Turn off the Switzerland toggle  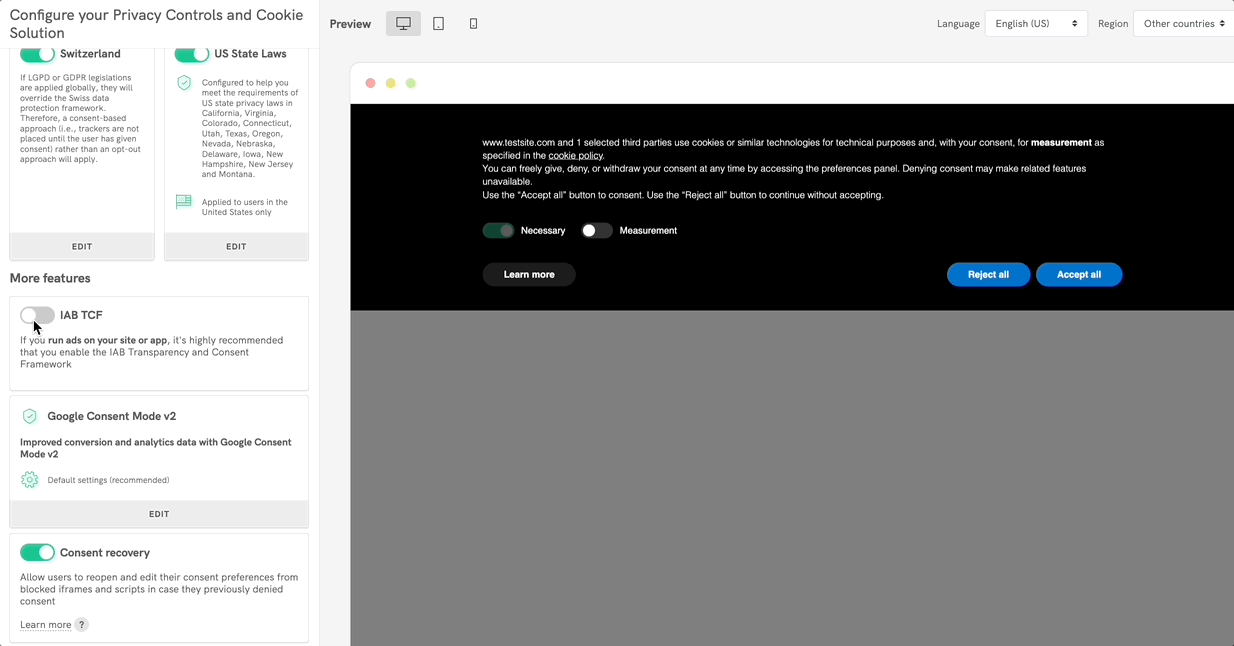point(37,54)
